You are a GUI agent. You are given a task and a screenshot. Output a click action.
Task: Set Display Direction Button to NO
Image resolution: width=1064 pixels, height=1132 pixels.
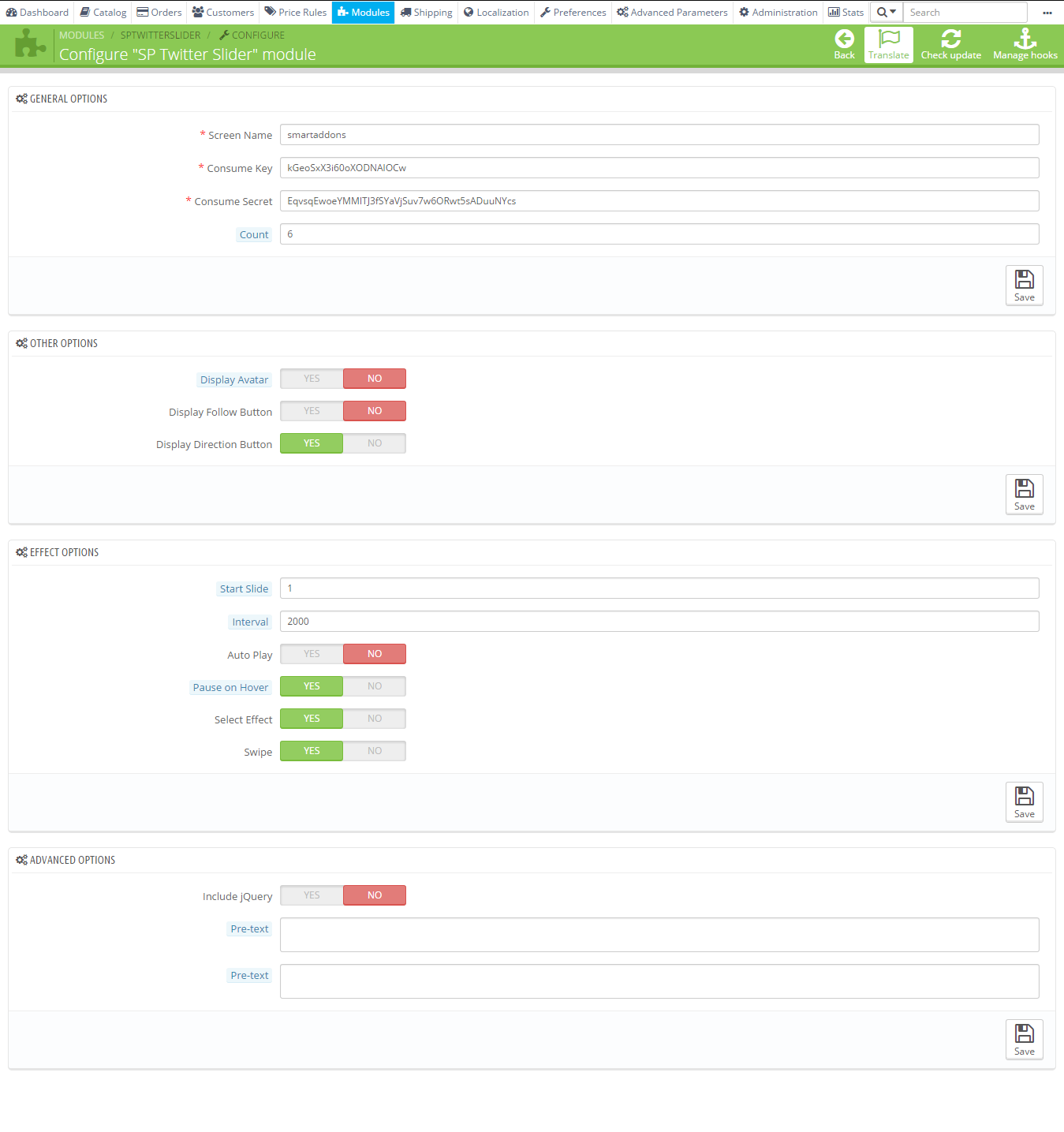click(375, 443)
